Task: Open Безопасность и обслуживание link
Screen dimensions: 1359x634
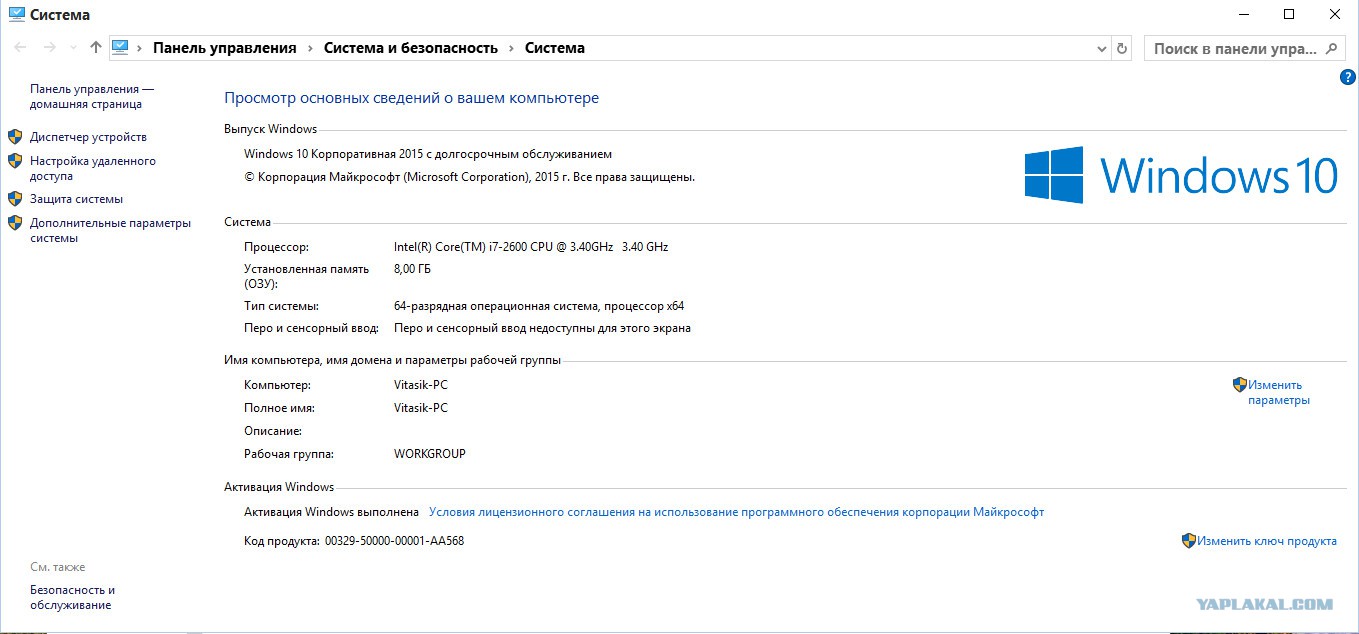Action: pyautogui.click(x=72, y=597)
